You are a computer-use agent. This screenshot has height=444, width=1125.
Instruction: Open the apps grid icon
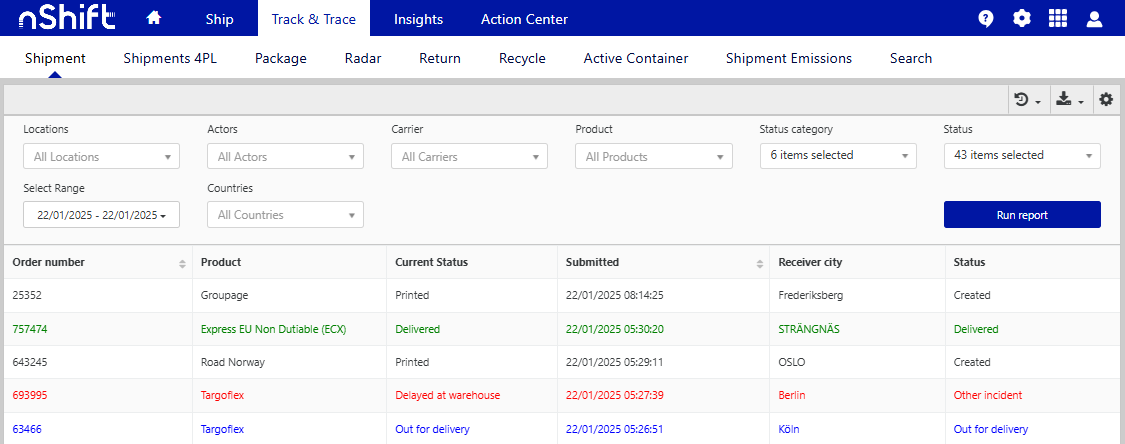[x=1058, y=19]
